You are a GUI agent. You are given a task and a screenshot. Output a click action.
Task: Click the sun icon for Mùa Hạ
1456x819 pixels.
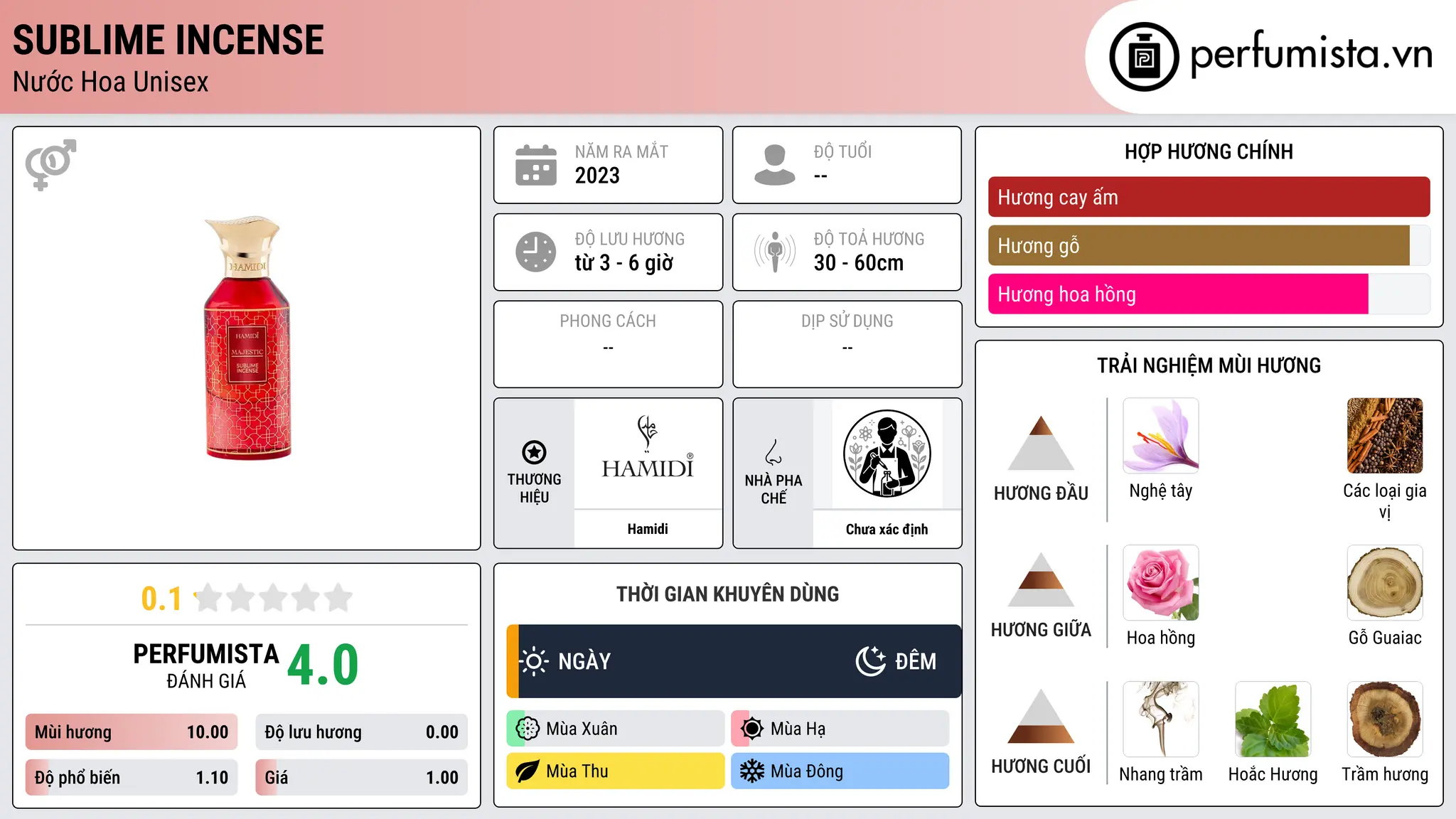point(752,729)
